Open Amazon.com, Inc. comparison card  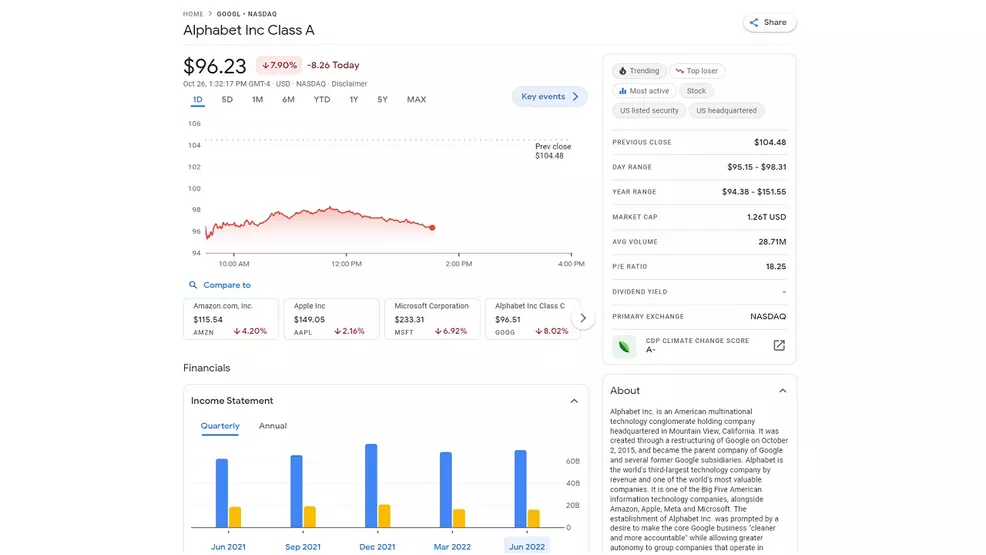(231, 318)
